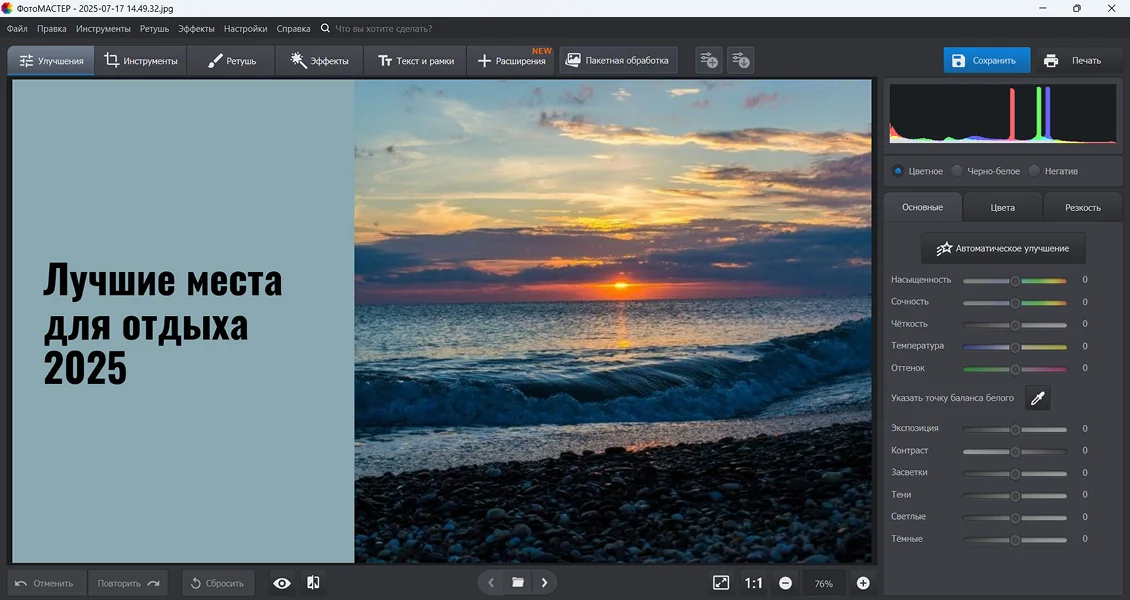This screenshot has width=1130, height=600.
Task: Click the 'Что вы хотите сделать?' search field
Action: coord(383,29)
